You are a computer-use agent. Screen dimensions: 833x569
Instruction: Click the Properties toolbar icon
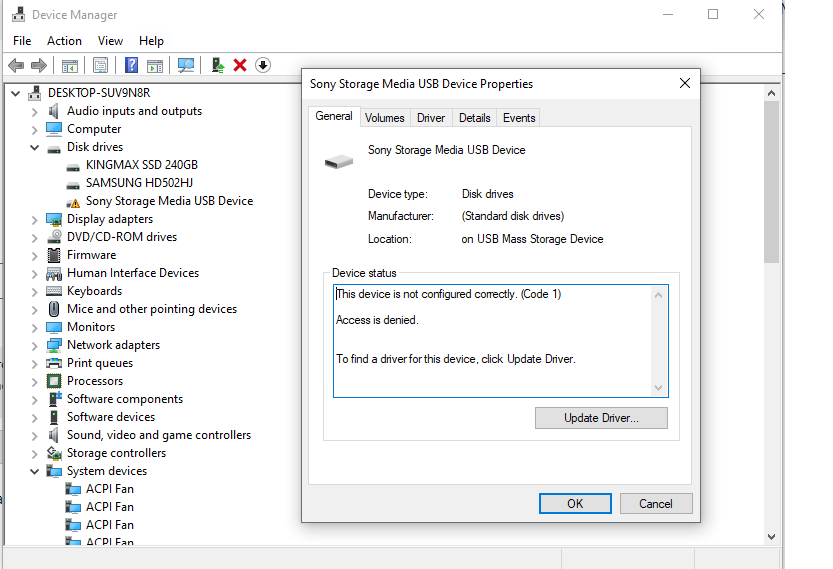click(100, 65)
